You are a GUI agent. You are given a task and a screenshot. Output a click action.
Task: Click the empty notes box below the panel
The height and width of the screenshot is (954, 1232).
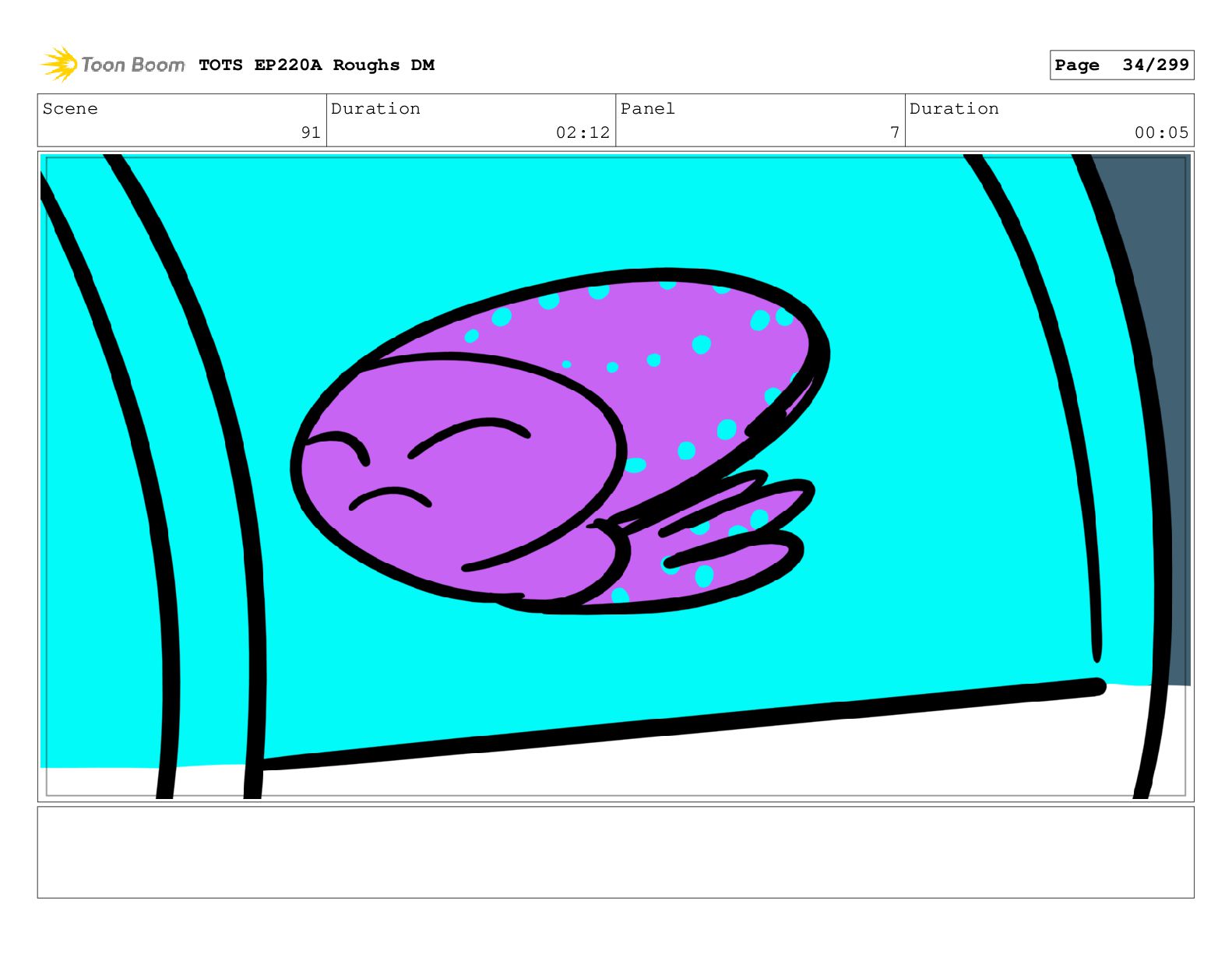click(615, 852)
